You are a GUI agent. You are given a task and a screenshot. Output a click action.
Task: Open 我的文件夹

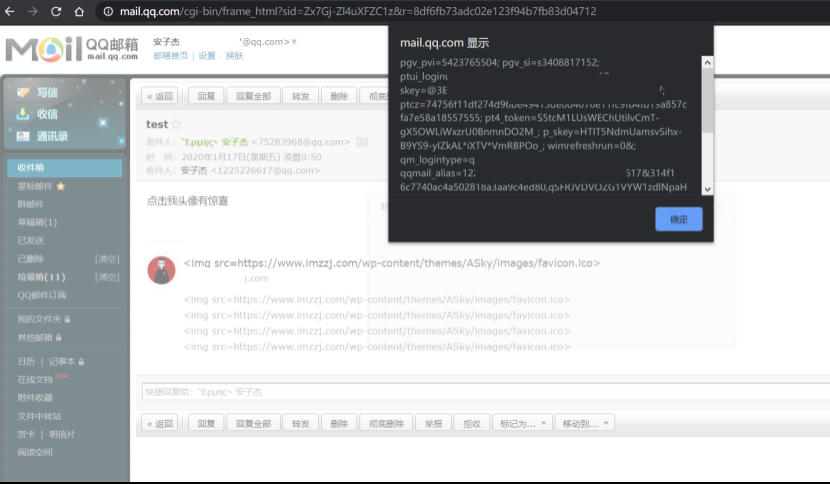pyautogui.click(x=39, y=319)
